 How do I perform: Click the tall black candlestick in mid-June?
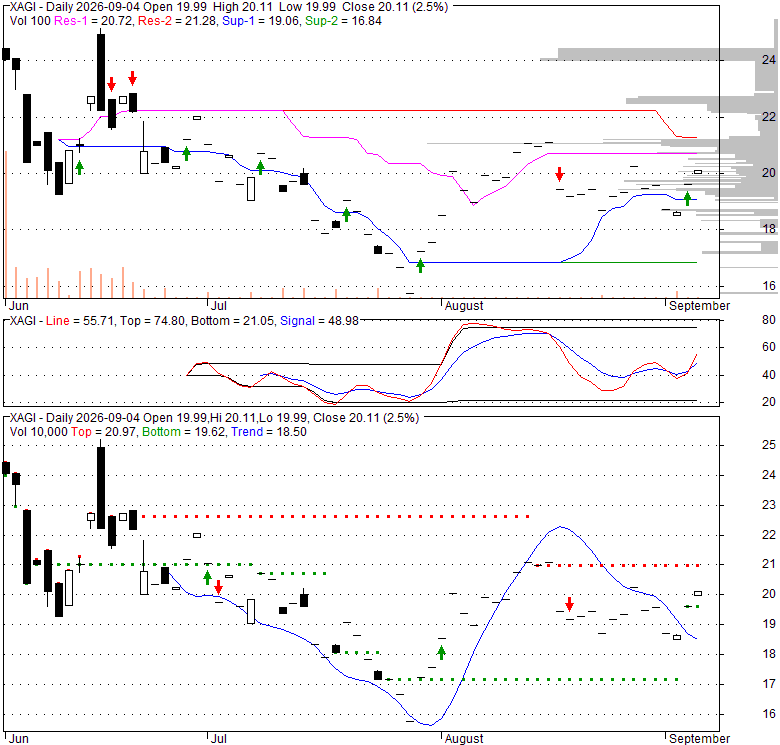pyautogui.click(x=101, y=72)
